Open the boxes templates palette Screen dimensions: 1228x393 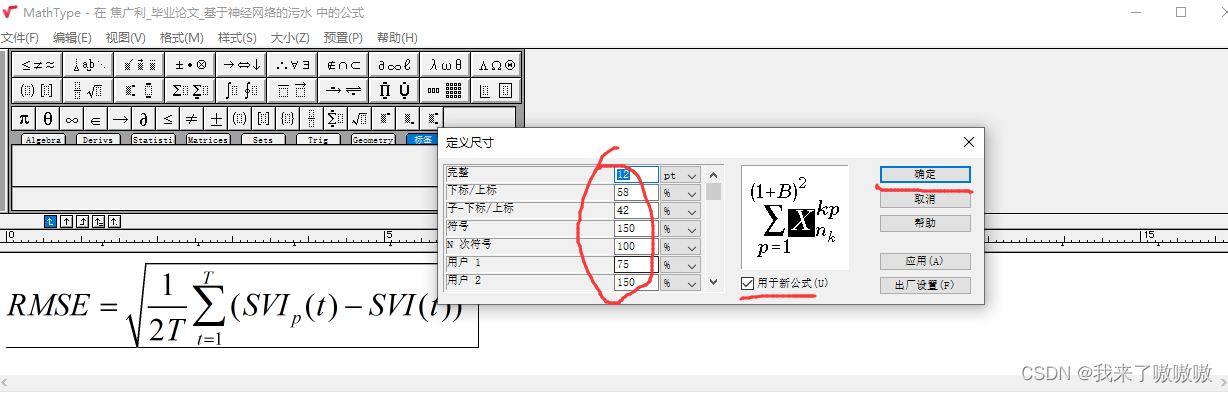pyautogui.click(x=496, y=90)
